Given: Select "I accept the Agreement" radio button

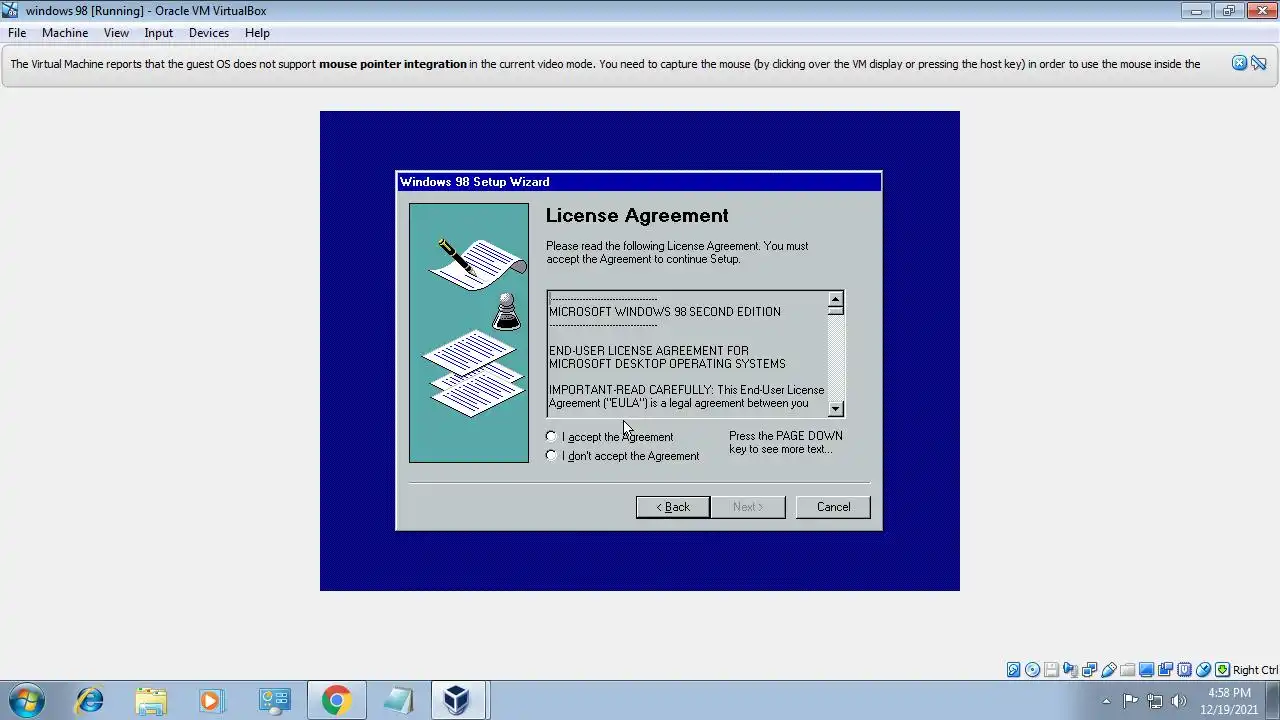Looking at the screenshot, I should tap(551, 437).
